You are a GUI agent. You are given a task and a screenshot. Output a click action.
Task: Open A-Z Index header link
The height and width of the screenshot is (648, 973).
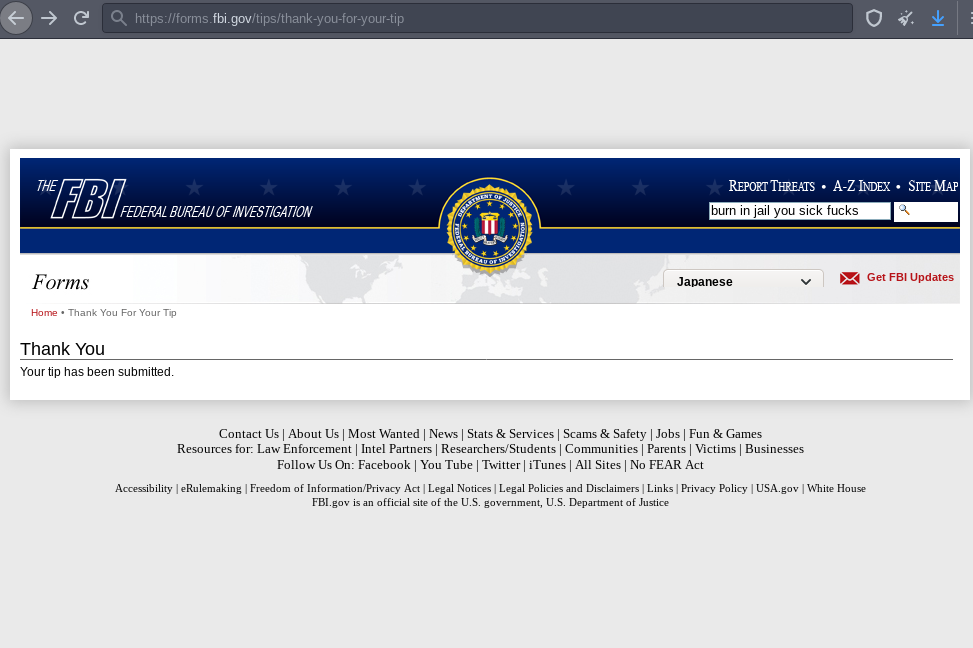[861, 186]
